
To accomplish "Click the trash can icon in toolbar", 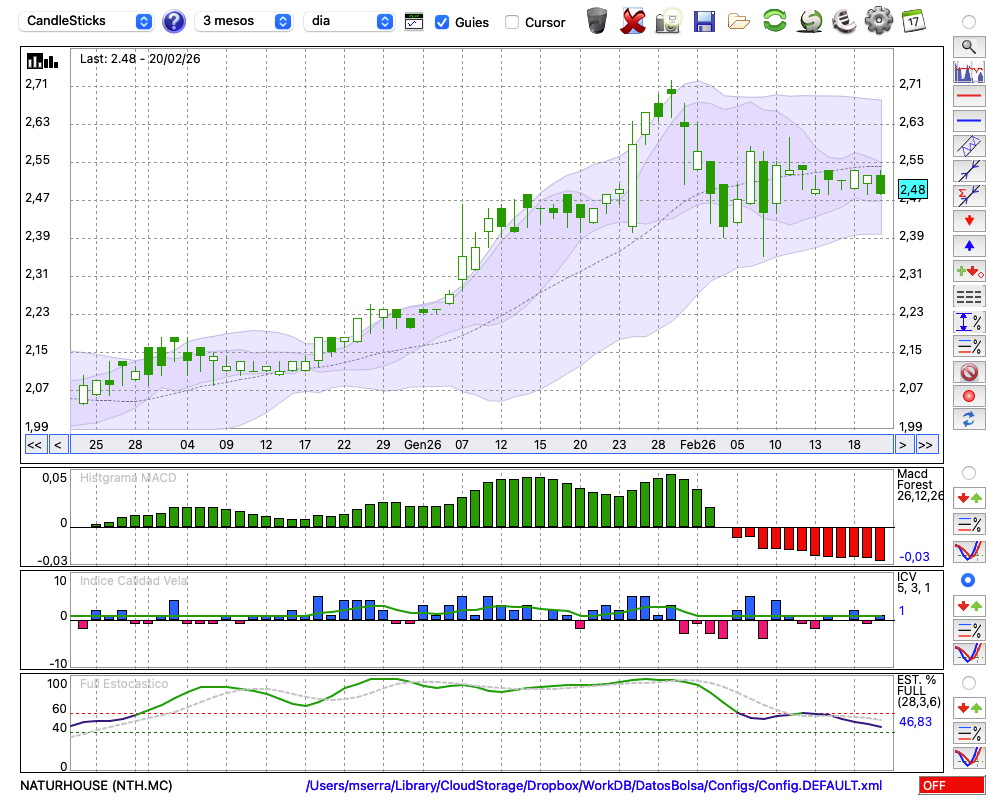I will pos(597,20).
